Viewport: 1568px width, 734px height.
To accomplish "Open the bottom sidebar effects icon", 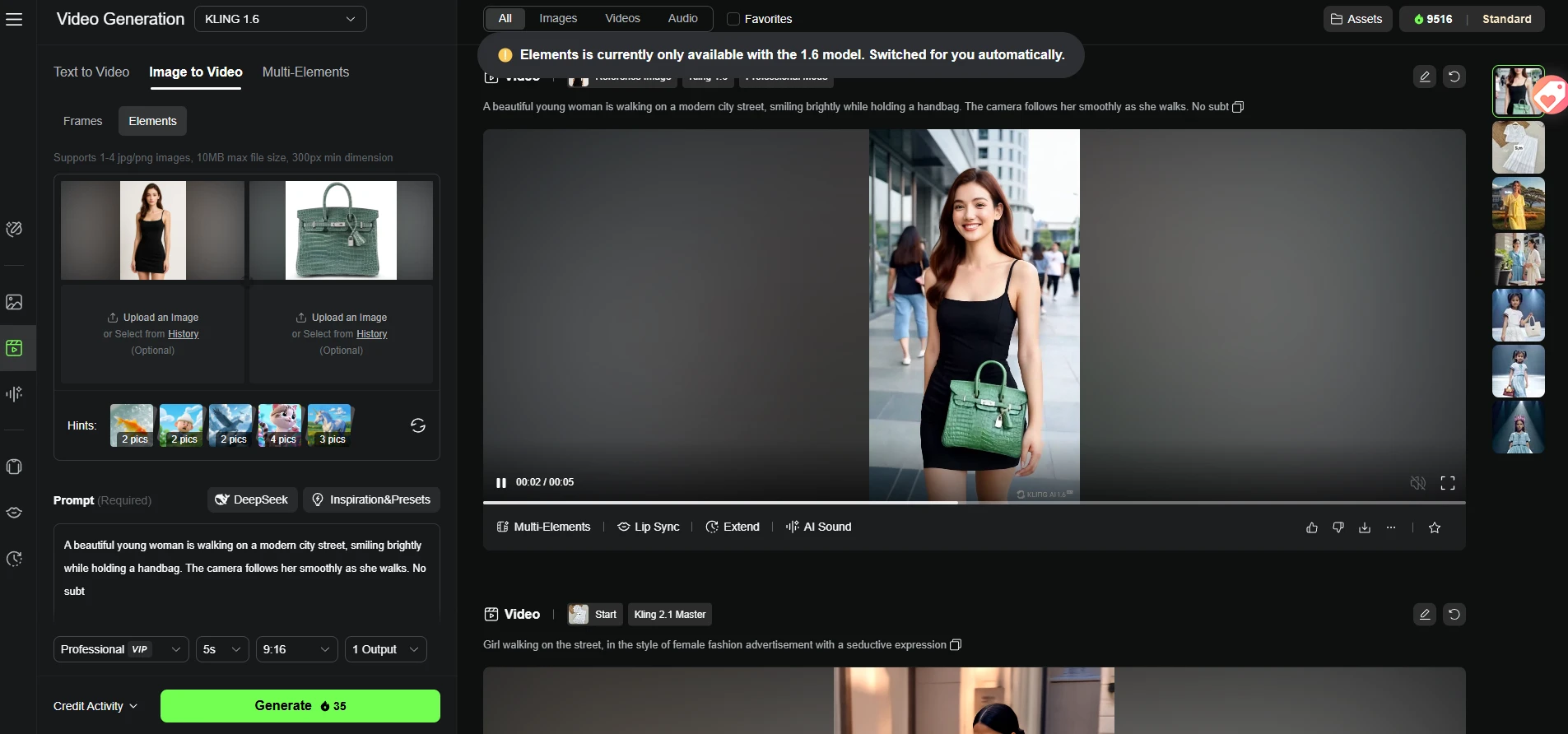I will (x=14, y=559).
